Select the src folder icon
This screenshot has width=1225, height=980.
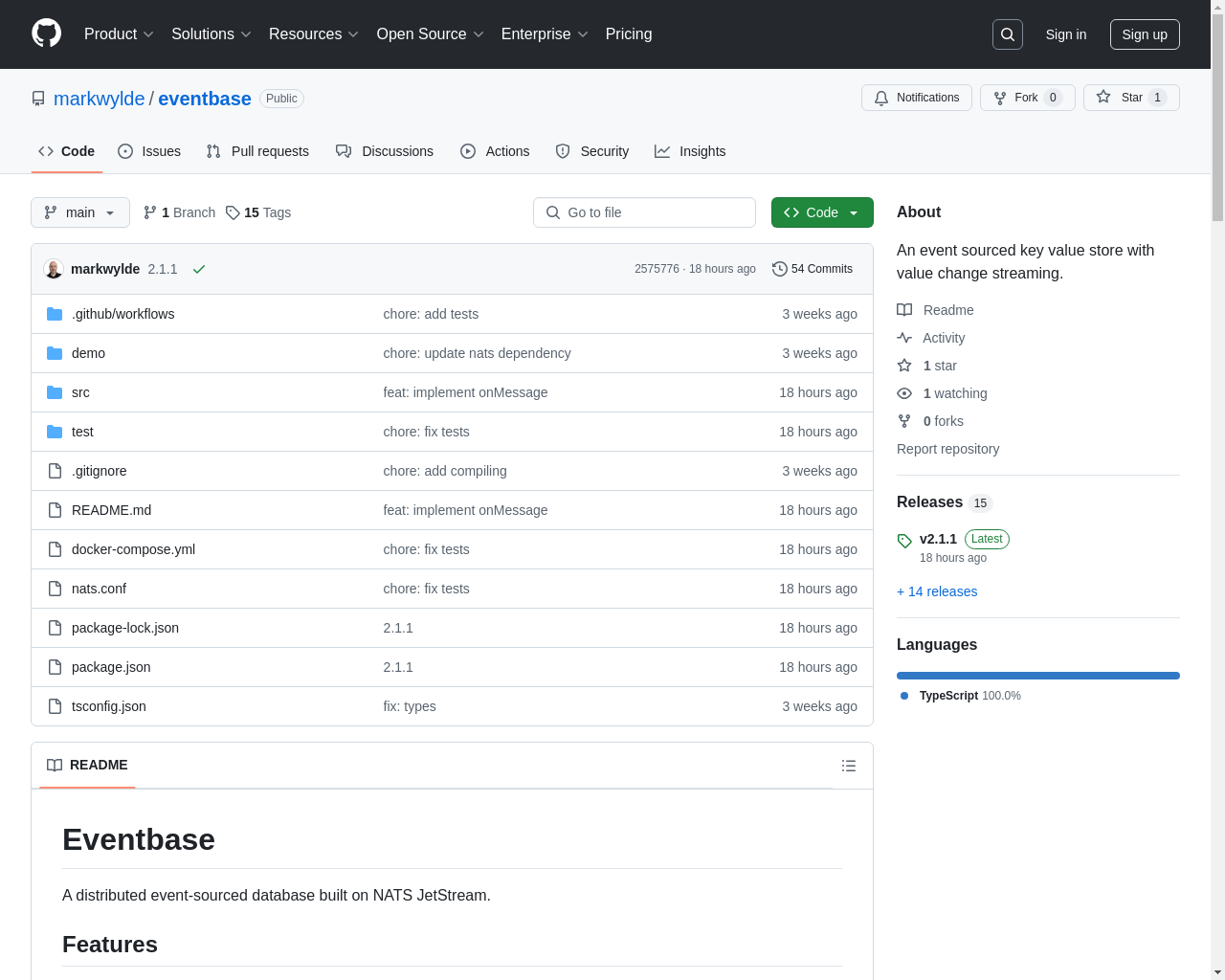tap(55, 392)
